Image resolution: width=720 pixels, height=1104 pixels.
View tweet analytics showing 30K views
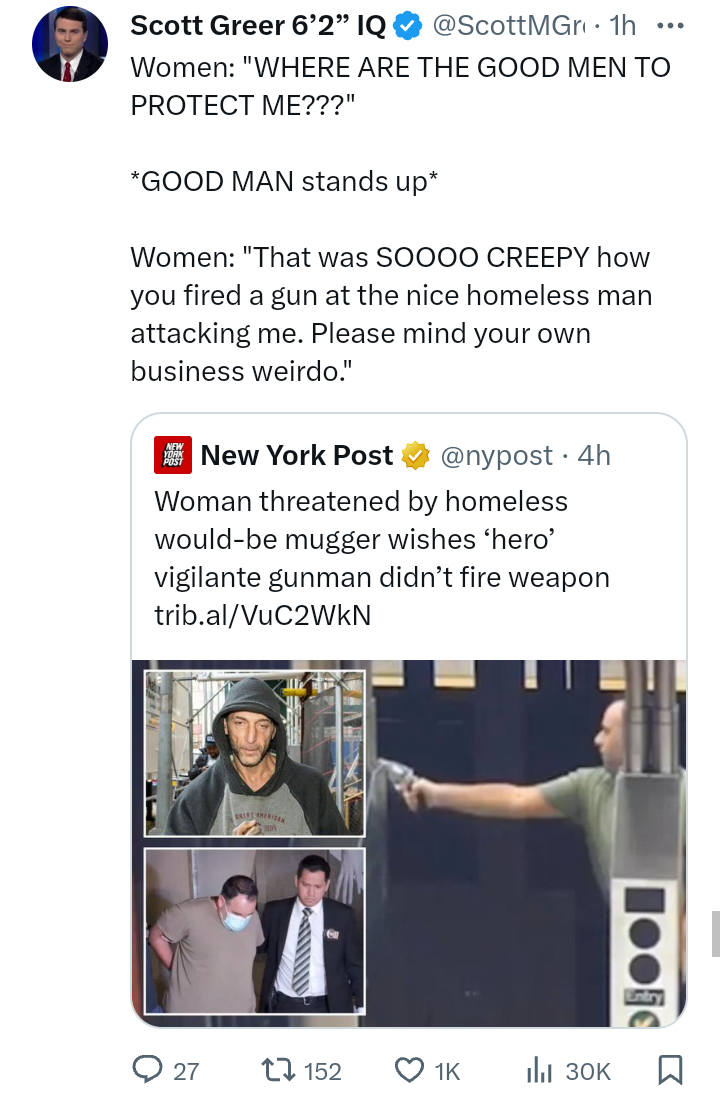(539, 1071)
